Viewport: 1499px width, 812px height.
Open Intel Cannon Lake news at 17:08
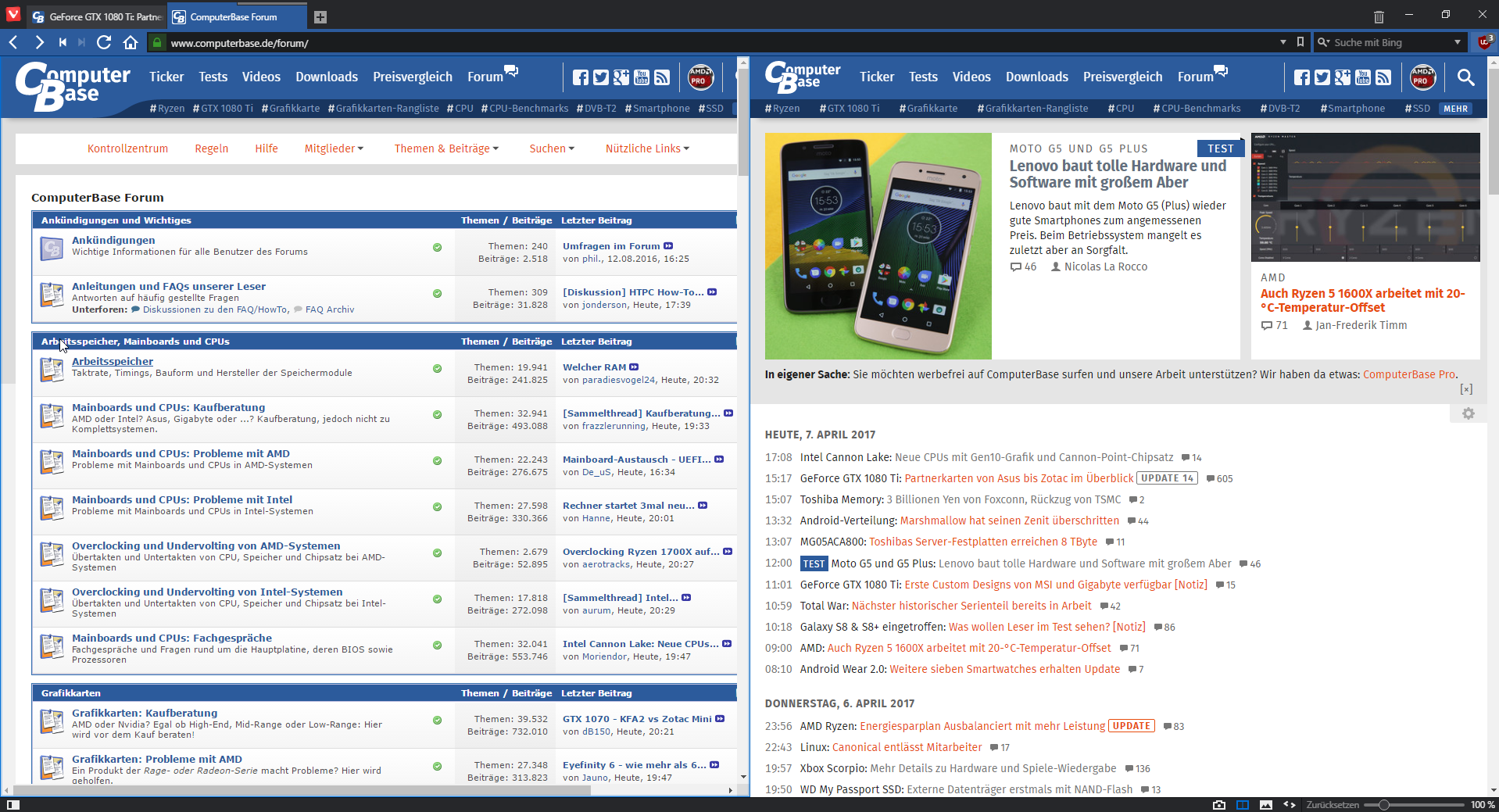(x=986, y=457)
